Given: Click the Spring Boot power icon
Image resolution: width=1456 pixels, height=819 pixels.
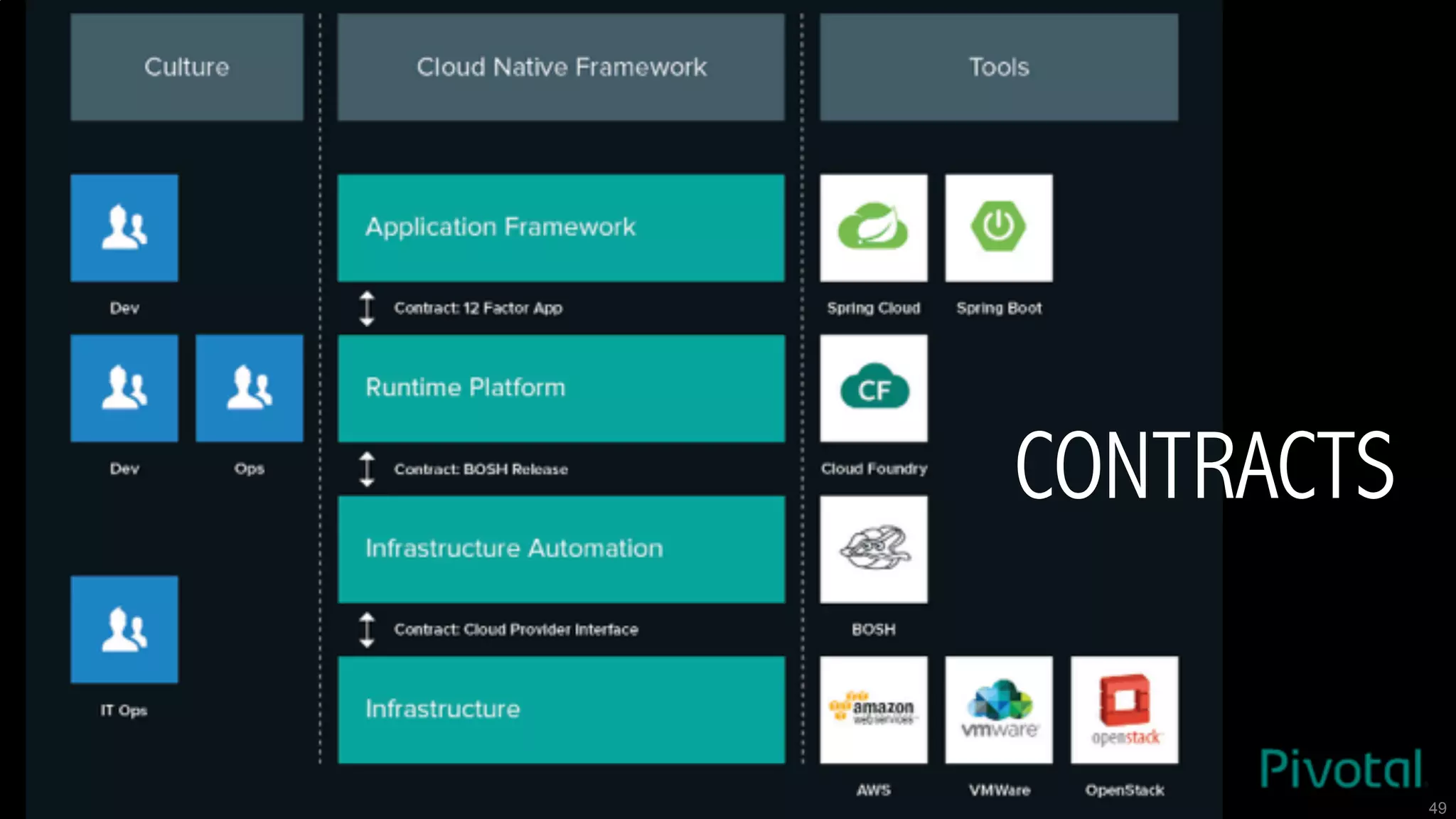Looking at the screenshot, I should [998, 227].
